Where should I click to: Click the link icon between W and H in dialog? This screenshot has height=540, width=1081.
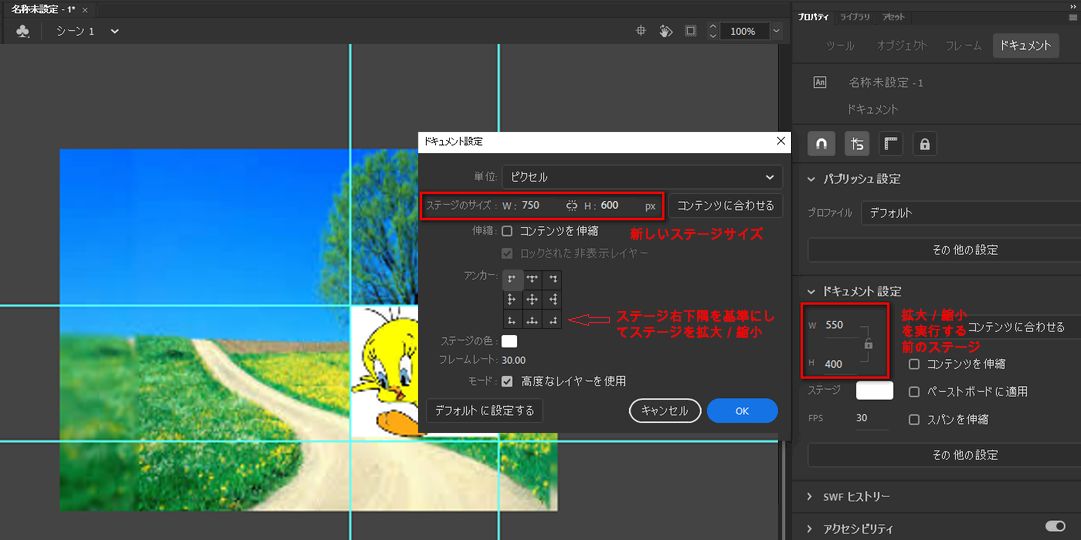(x=572, y=206)
